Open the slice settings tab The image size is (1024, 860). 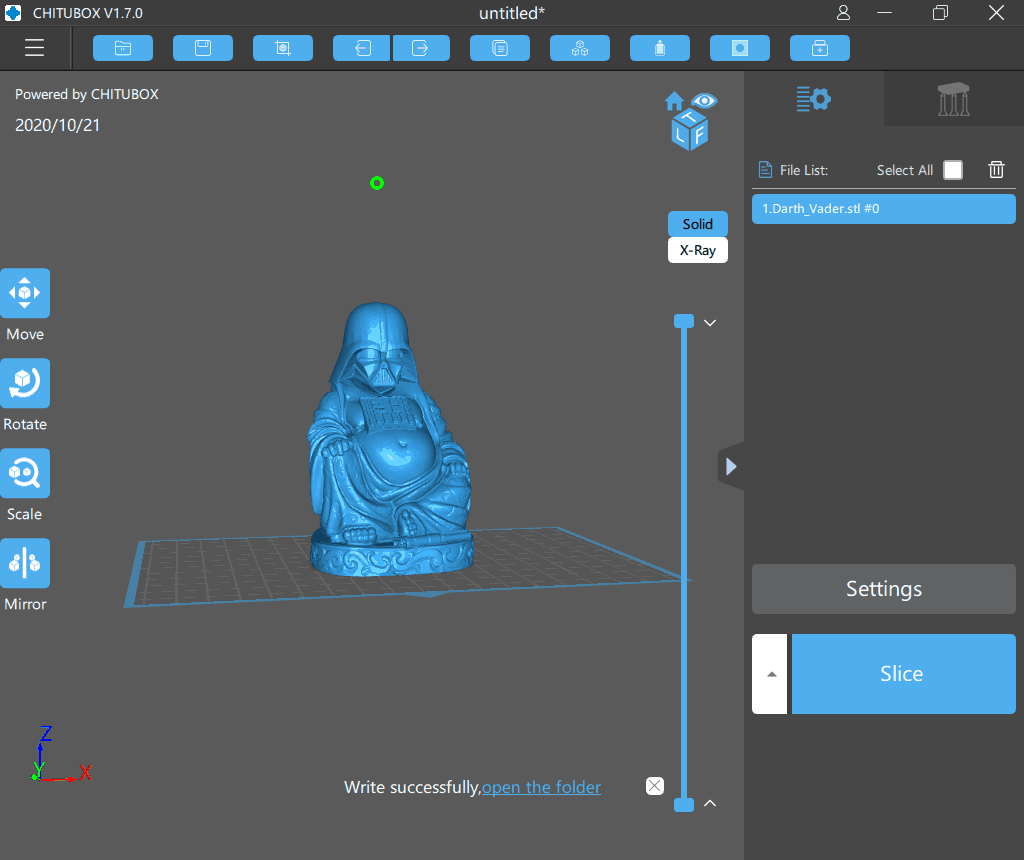814,99
